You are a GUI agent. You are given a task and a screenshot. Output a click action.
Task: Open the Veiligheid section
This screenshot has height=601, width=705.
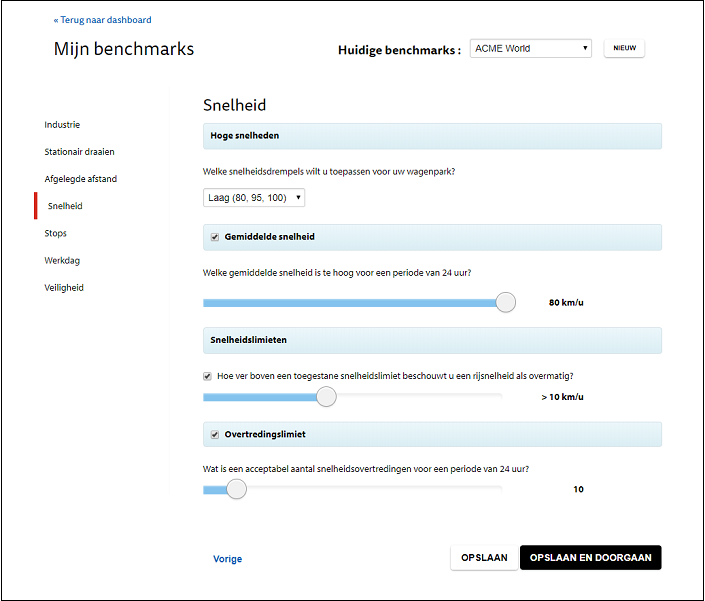[64, 288]
